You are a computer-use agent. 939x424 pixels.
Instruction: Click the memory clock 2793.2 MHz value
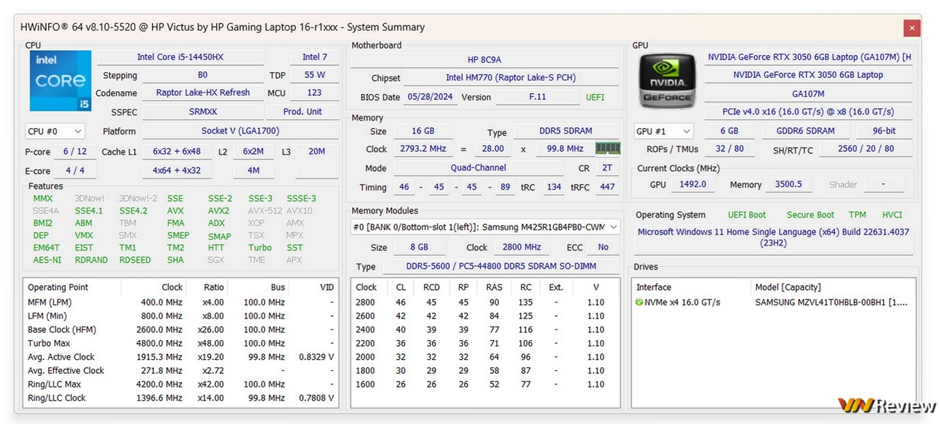[x=423, y=149]
